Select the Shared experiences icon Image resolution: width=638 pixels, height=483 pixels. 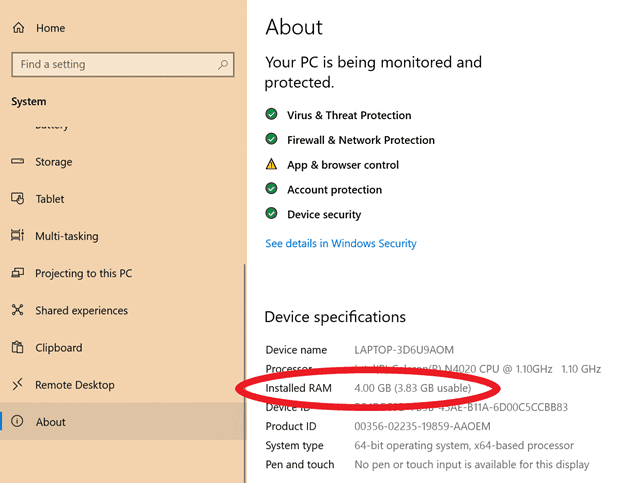pyautogui.click(x=17, y=310)
